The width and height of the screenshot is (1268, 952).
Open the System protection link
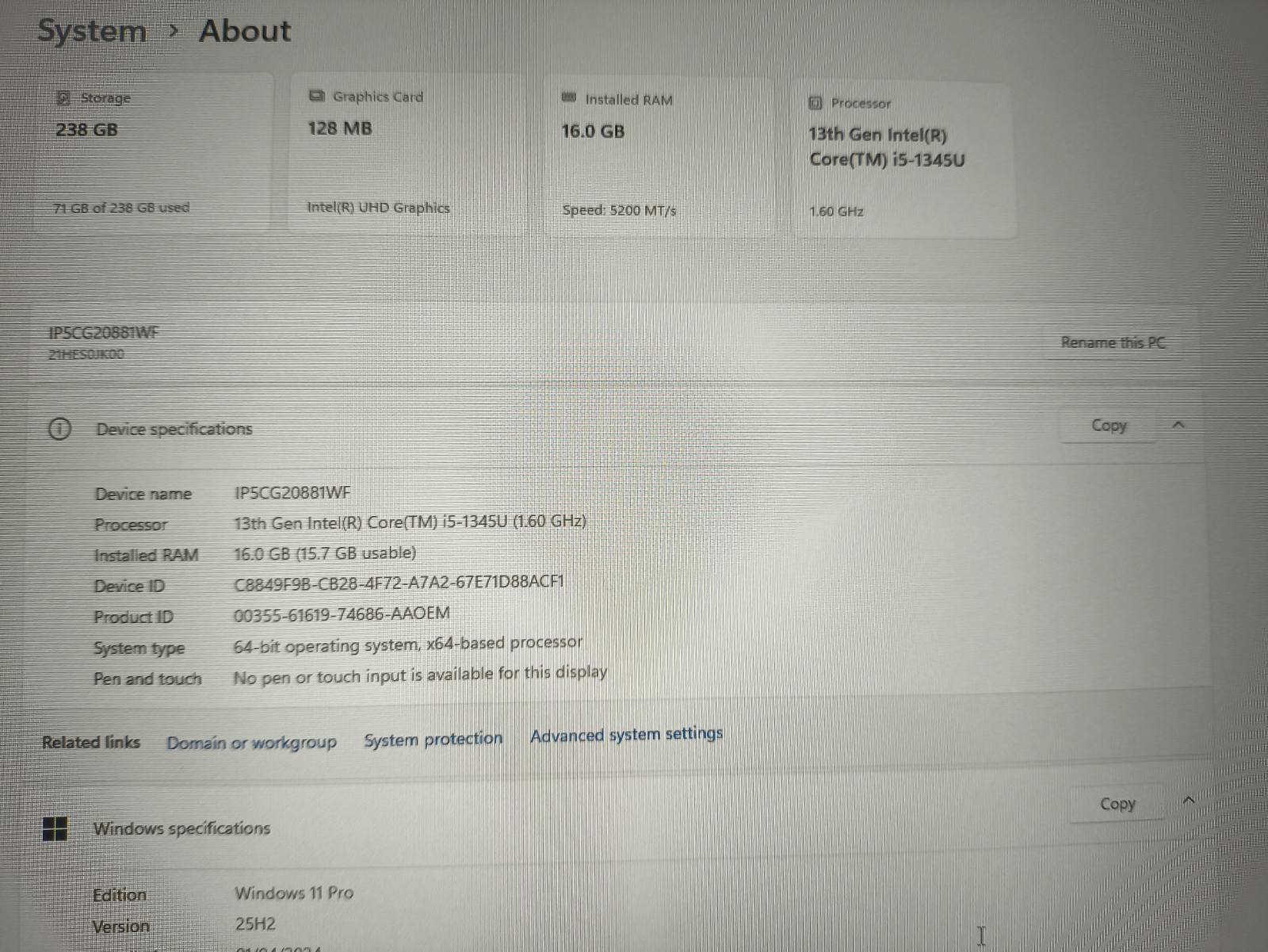click(433, 740)
